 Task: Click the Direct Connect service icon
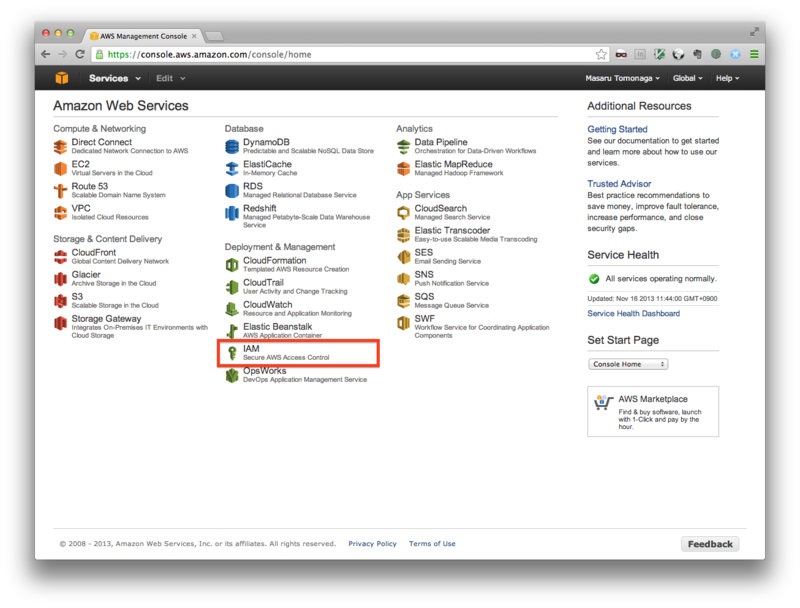(60, 147)
